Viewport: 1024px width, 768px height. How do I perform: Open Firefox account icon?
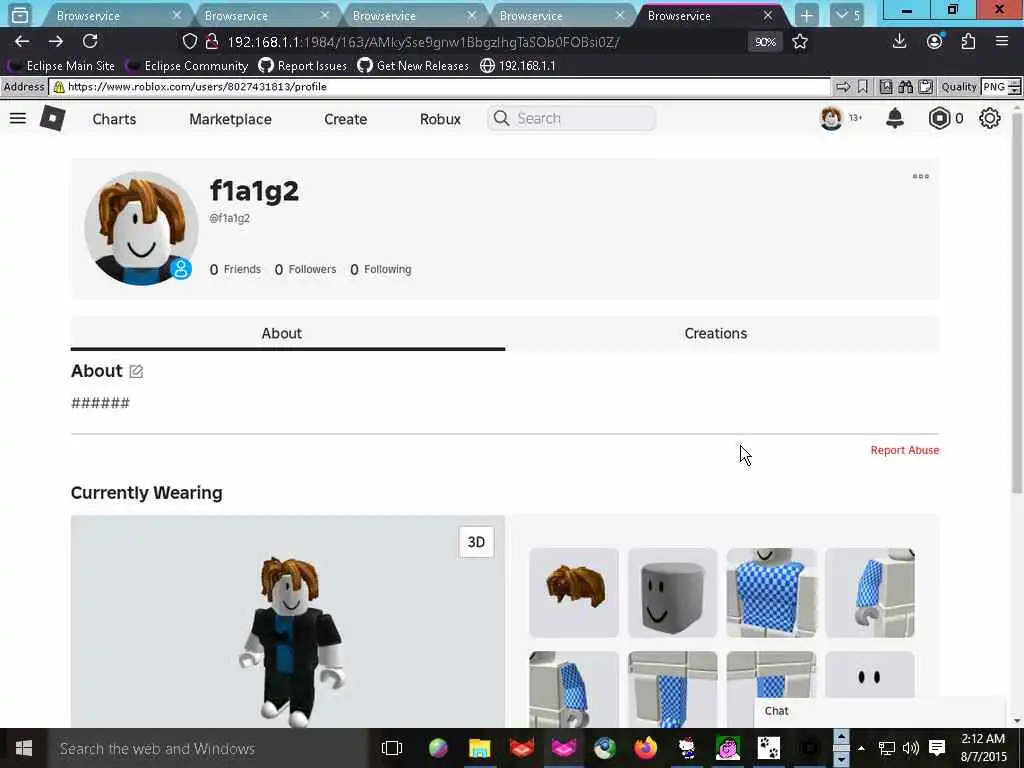935,41
